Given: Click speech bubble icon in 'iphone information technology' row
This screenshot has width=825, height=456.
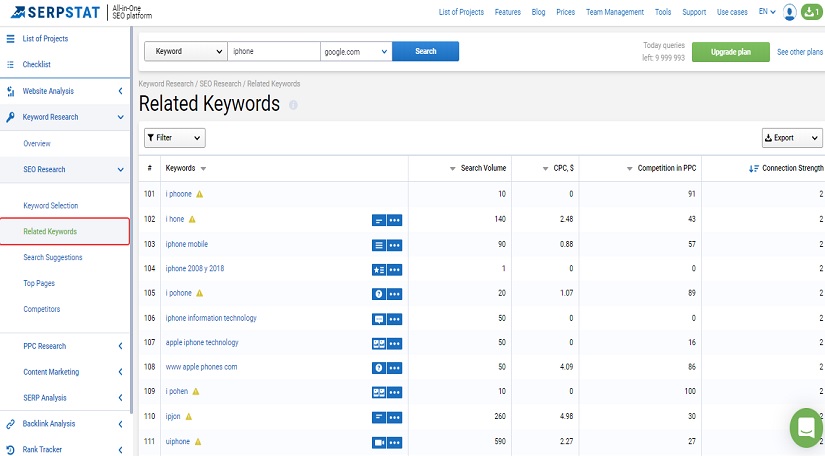Looking at the screenshot, I should pyautogui.click(x=379, y=319).
